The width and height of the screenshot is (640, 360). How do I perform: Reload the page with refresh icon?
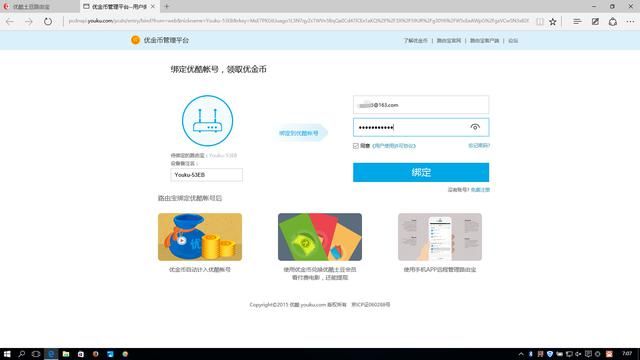(x=48, y=22)
